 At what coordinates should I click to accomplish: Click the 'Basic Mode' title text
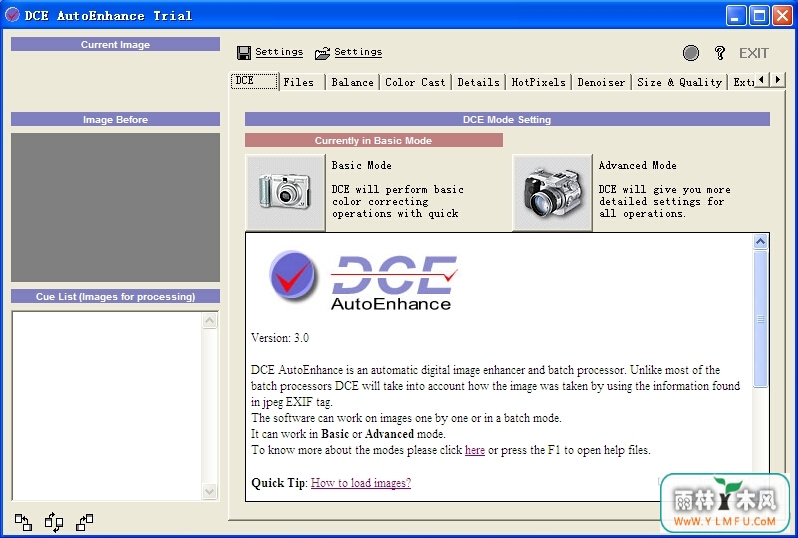pyautogui.click(x=361, y=165)
